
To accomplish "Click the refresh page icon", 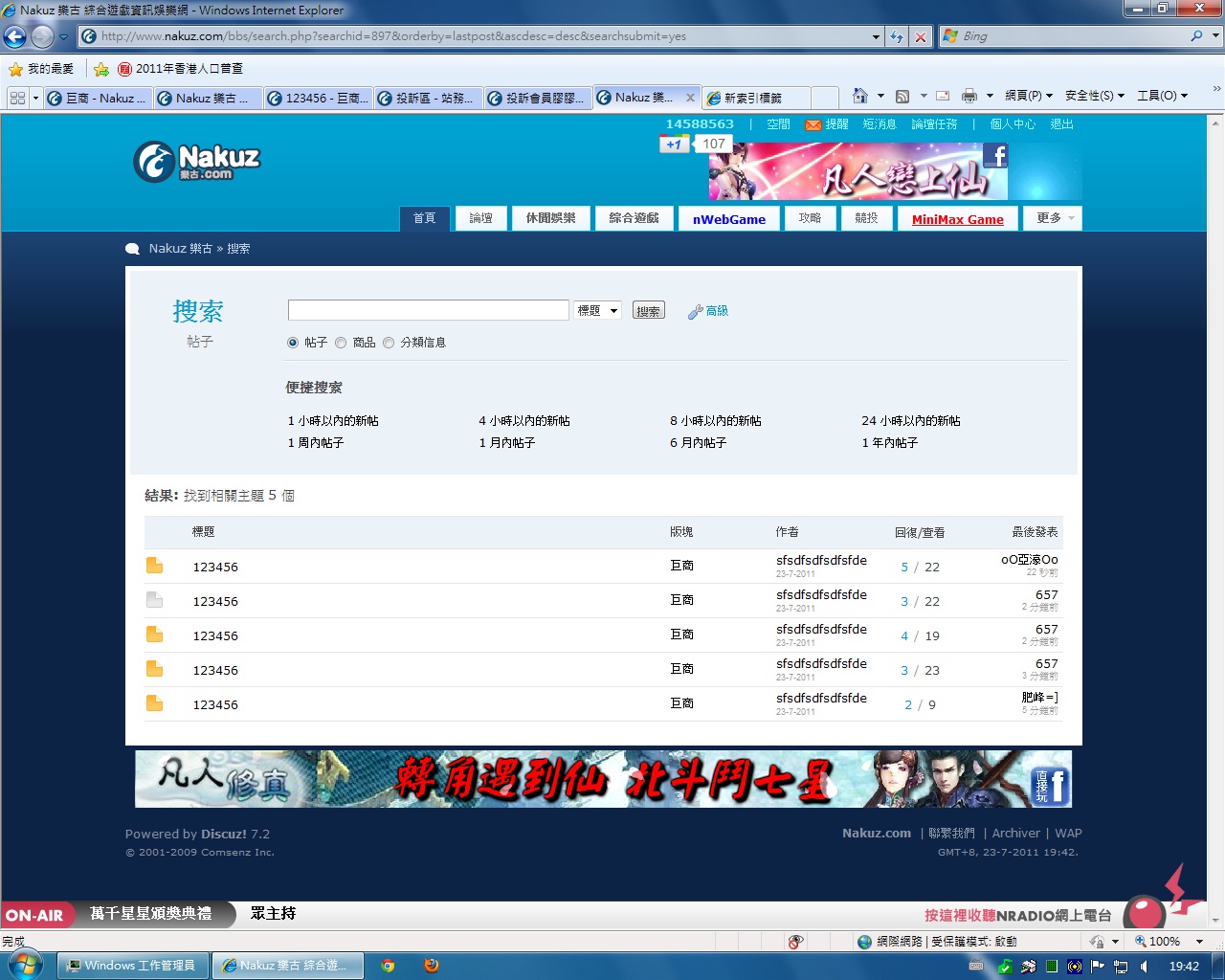I will (897, 36).
